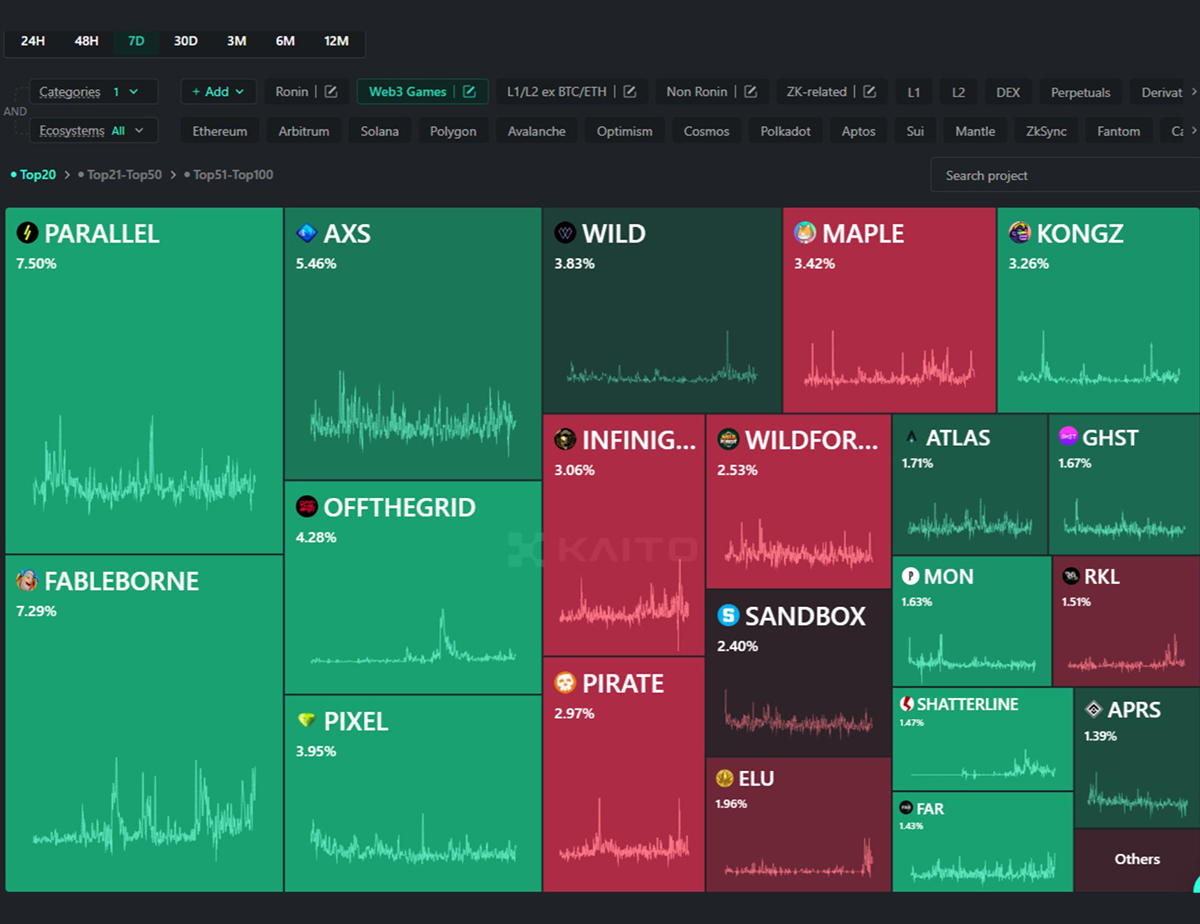Select the DEX category filter
Viewport: 1200px width, 924px height.
click(1009, 92)
